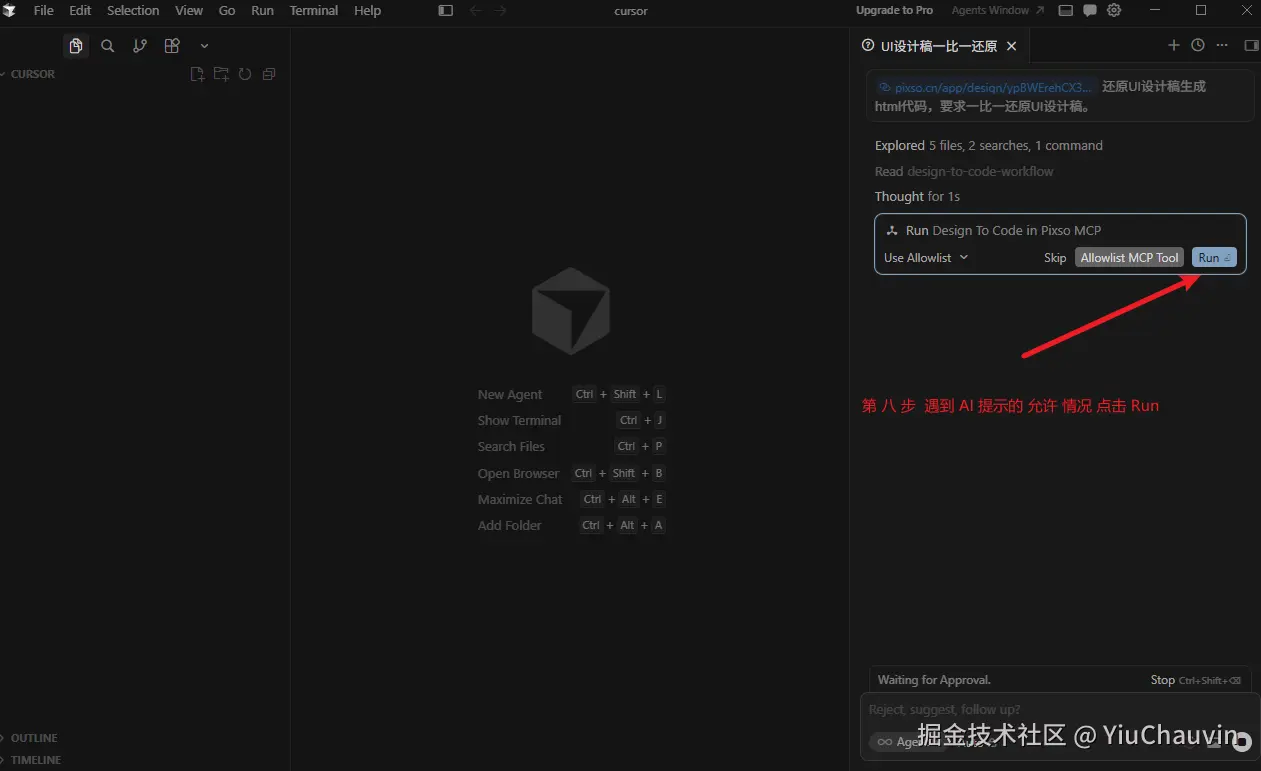Open the Go menu
This screenshot has width=1261, height=771.
(227, 10)
